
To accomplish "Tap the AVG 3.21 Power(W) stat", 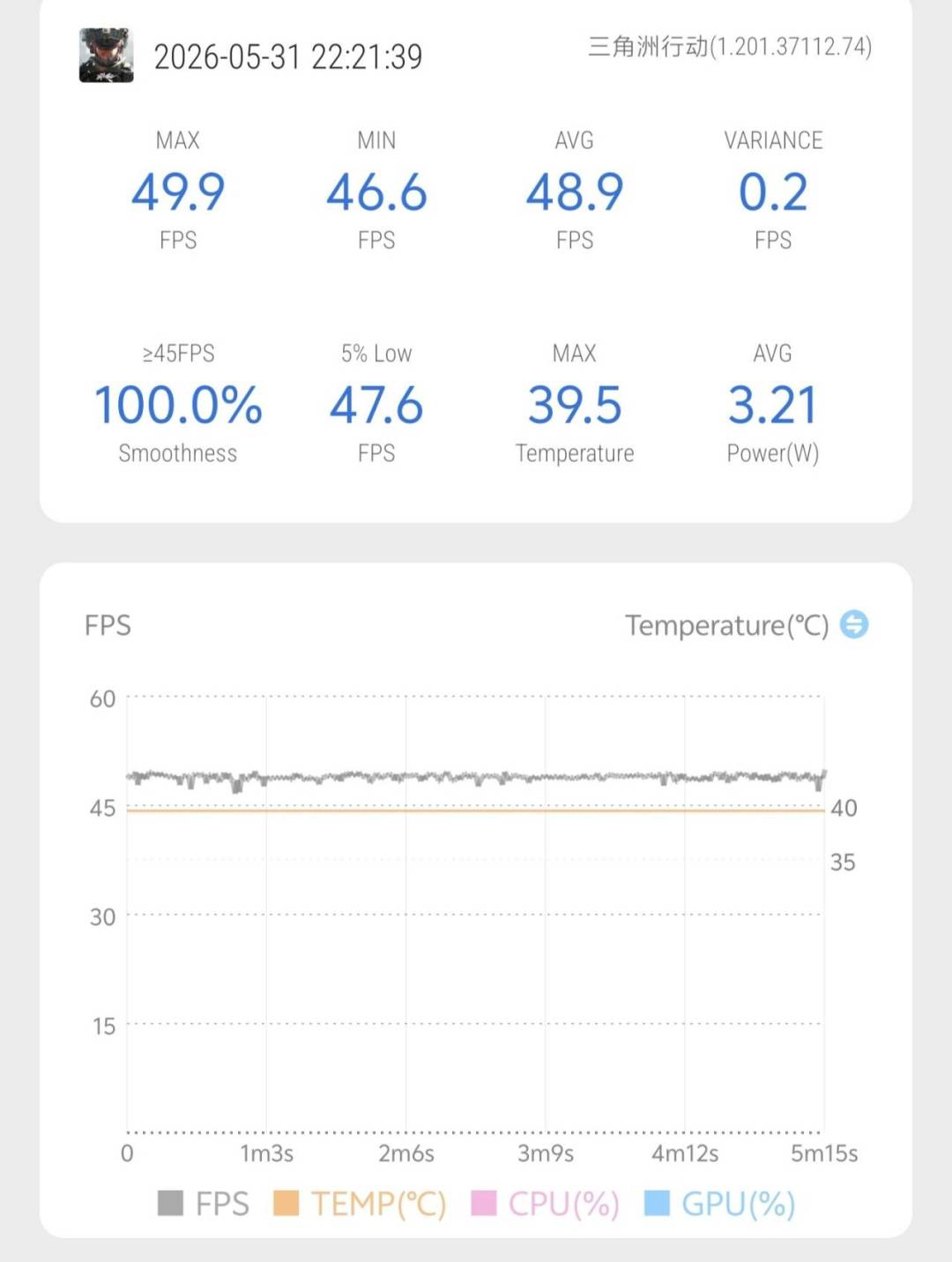I will pyautogui.click(x=773, y=405).
